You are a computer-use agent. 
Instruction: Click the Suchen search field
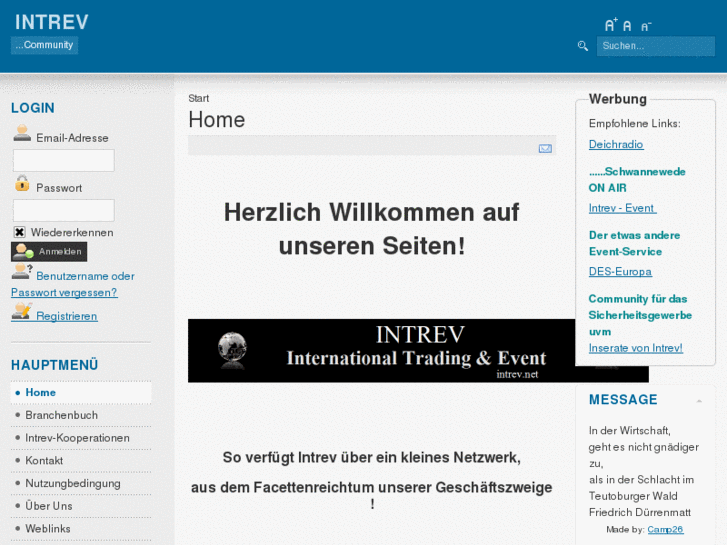pos(656,46)
